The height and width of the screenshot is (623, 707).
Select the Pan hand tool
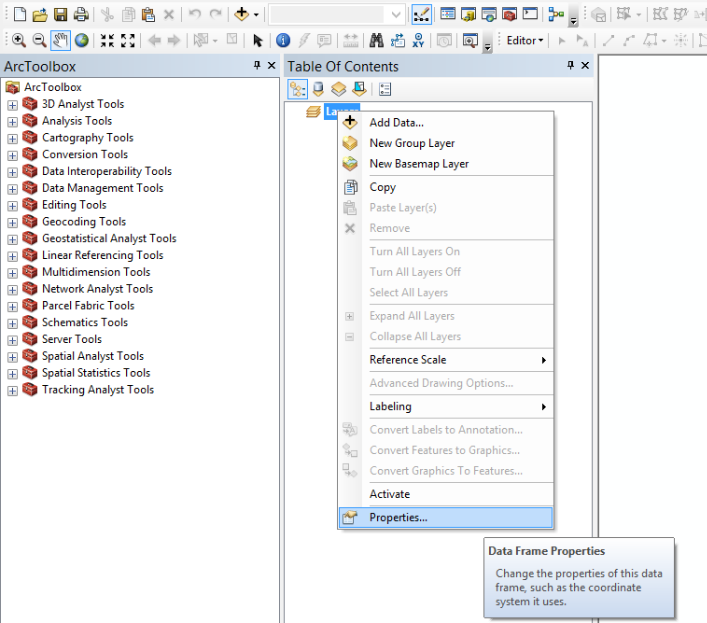point(60,41)
